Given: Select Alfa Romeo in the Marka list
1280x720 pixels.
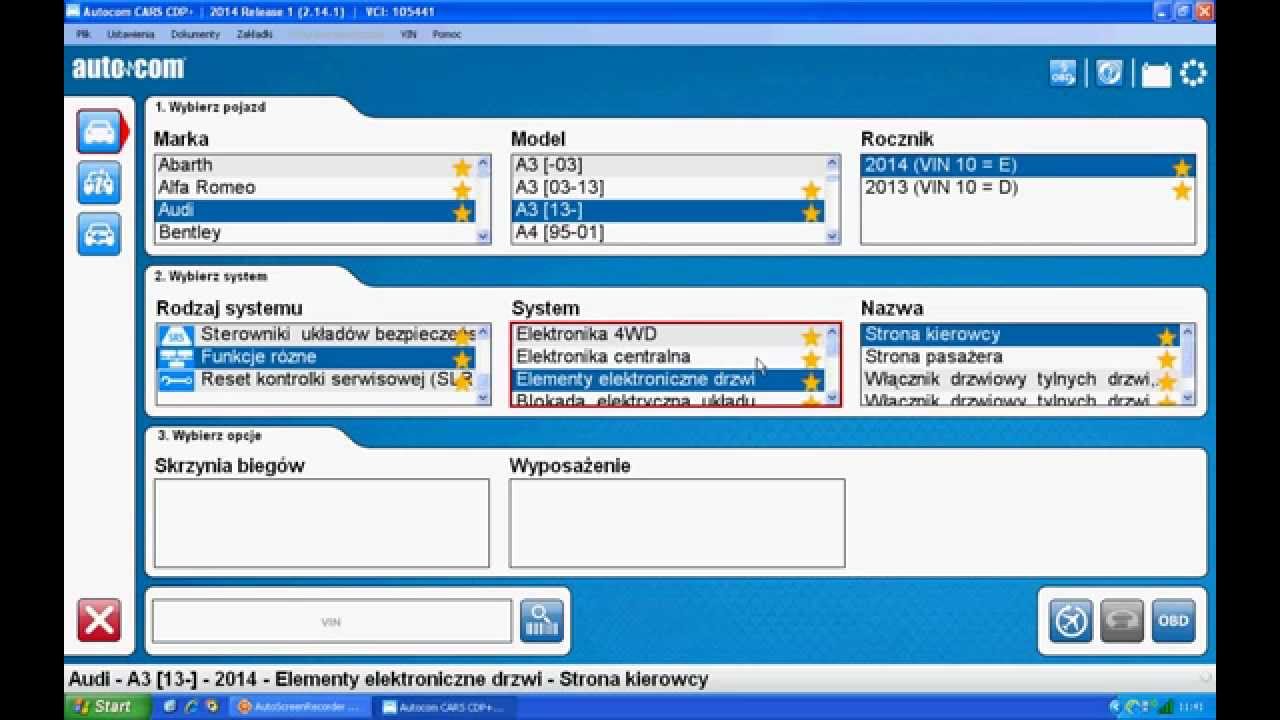Looking at the screenshot, I should point(315,188).
